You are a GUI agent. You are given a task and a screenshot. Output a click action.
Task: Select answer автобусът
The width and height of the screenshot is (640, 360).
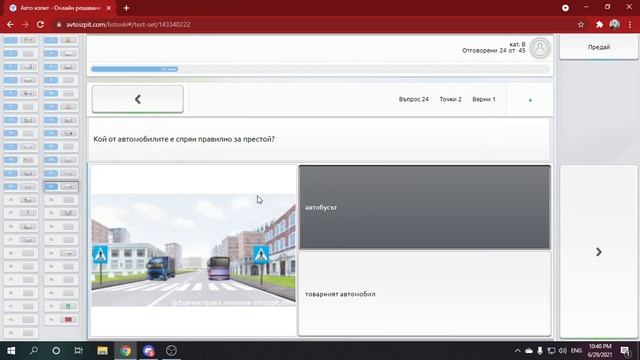424,207
